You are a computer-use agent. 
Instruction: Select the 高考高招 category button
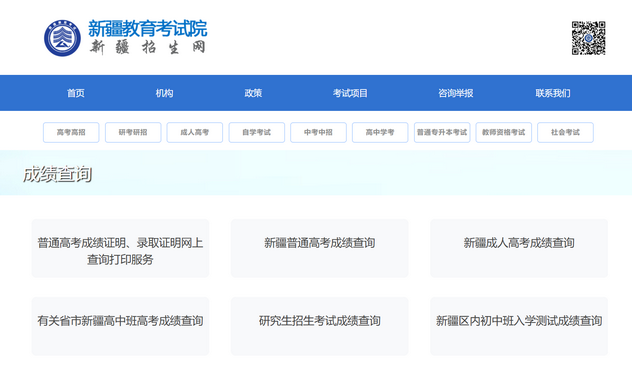71,132
